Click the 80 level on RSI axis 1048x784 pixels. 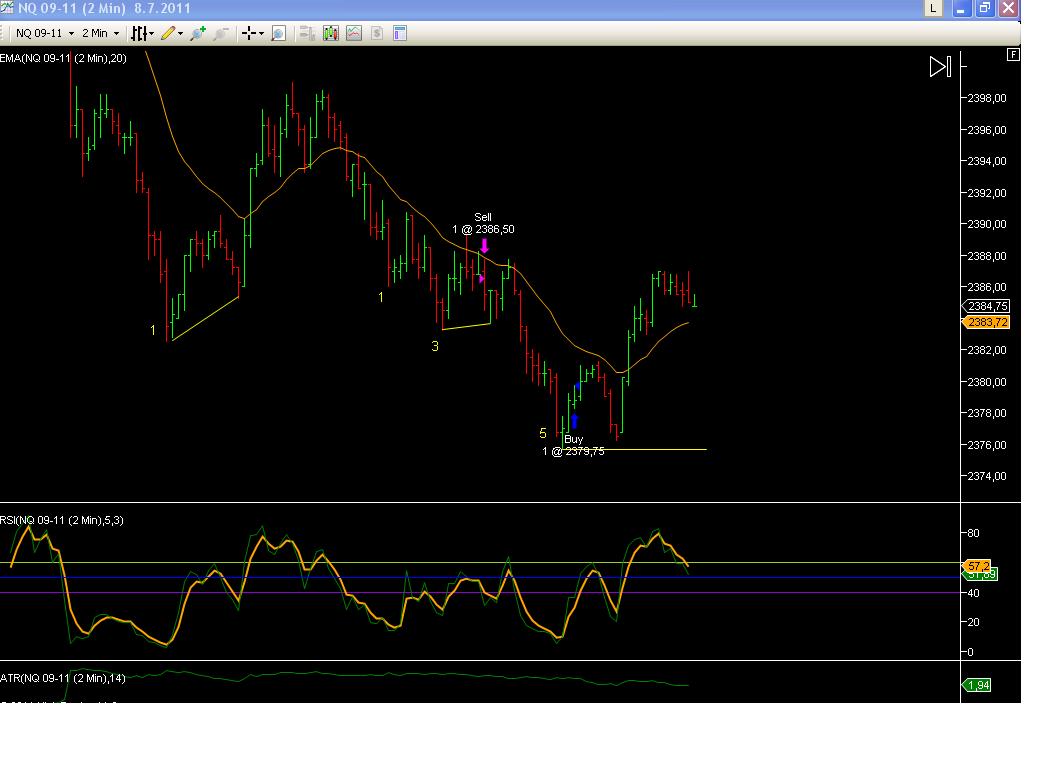973,533
